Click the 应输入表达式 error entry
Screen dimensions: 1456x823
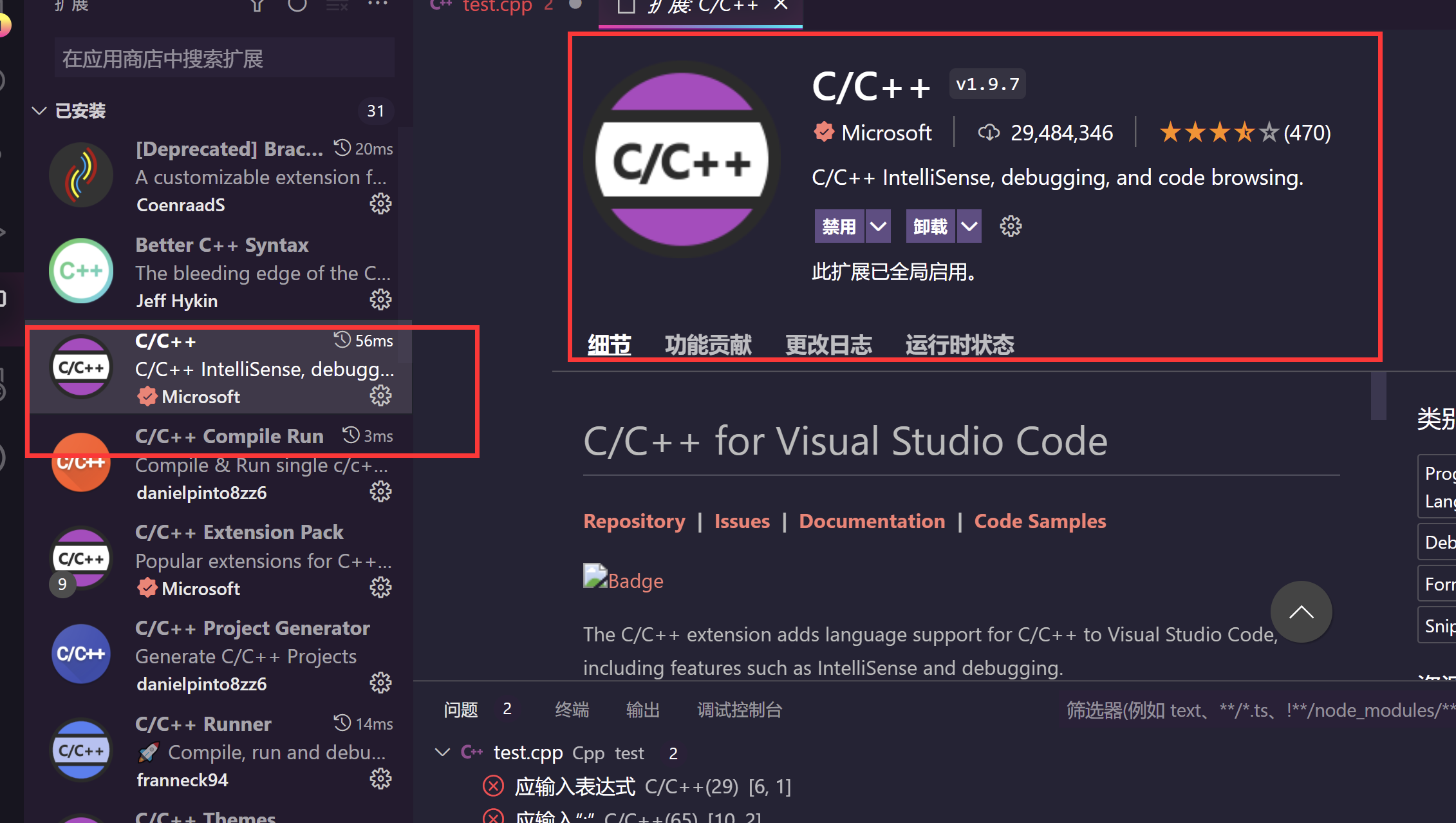pos(575,786)
